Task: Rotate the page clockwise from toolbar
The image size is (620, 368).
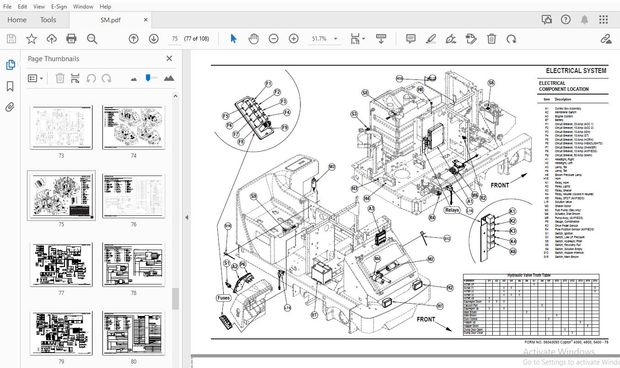Action: (511, 39)
